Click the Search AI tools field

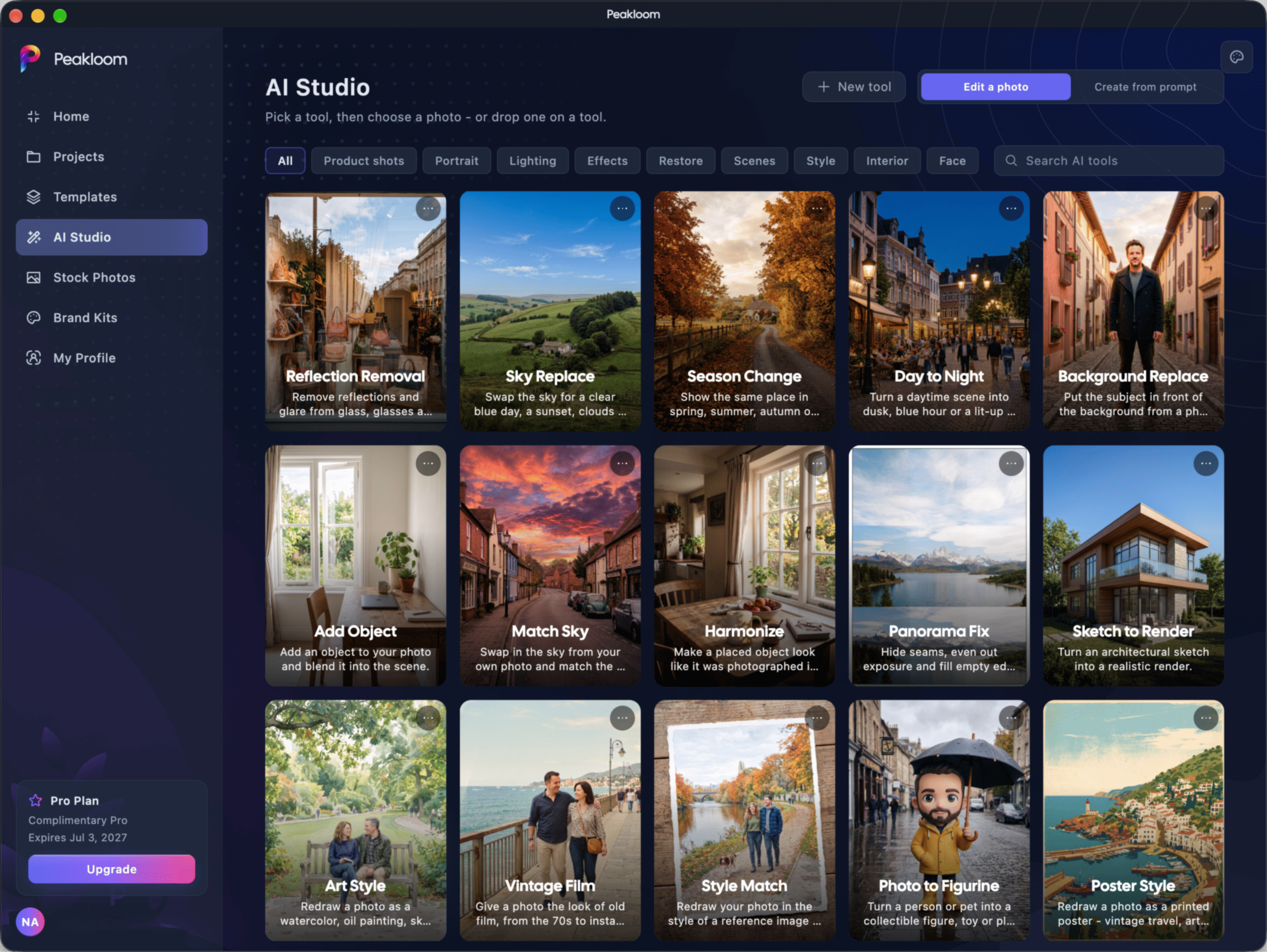tap(1109, 161)
